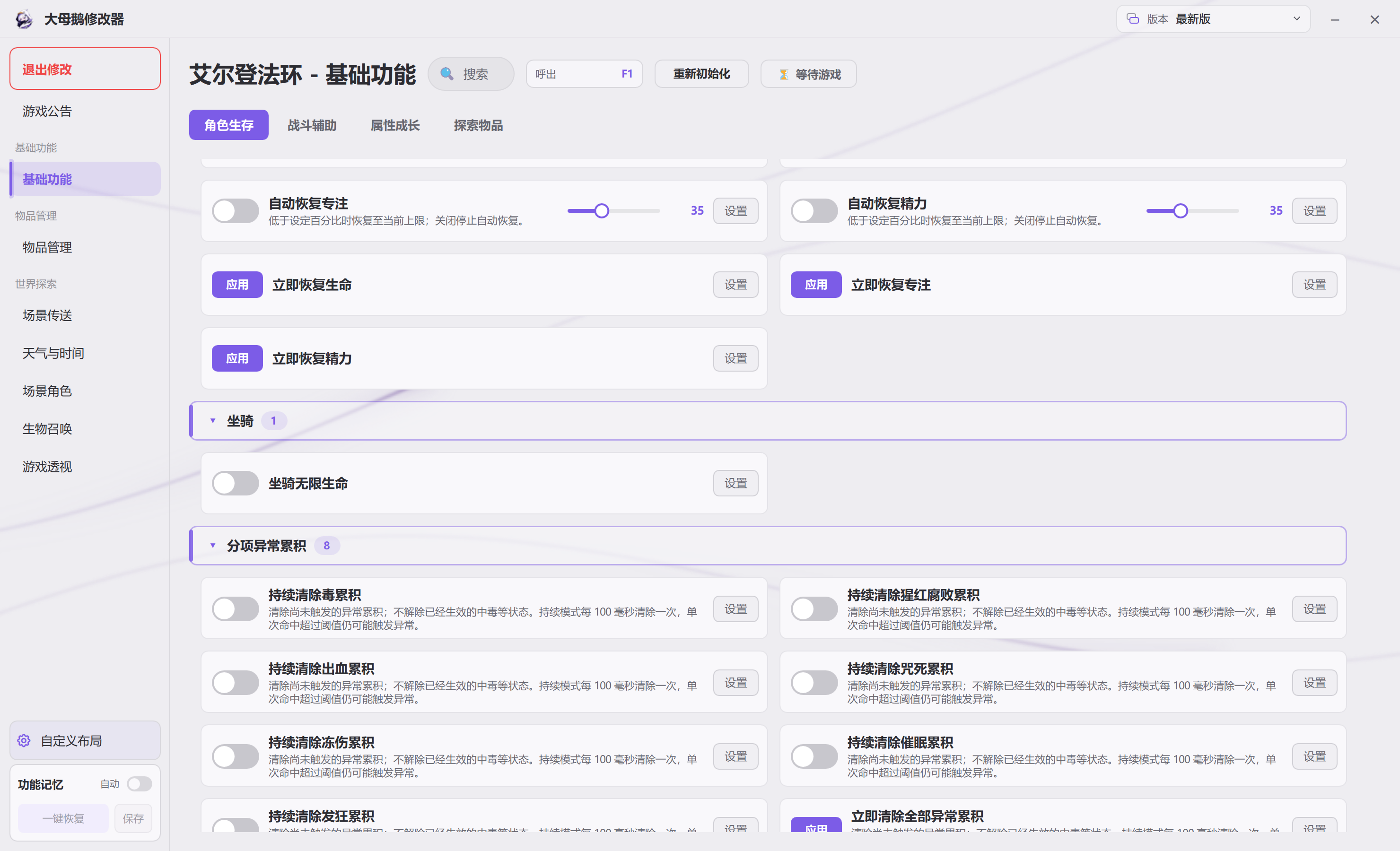Toggle 自动恢复专注 switch
This screenshot has height=851, width=1400.
coord(235,211)
